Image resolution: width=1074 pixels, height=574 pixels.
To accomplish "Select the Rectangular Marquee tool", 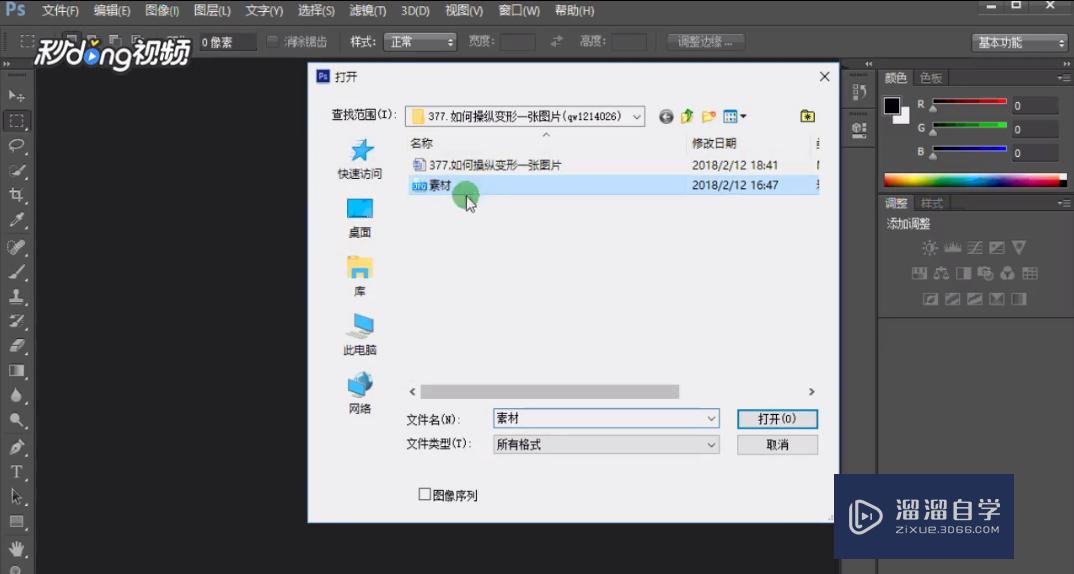I will [16, 121].
